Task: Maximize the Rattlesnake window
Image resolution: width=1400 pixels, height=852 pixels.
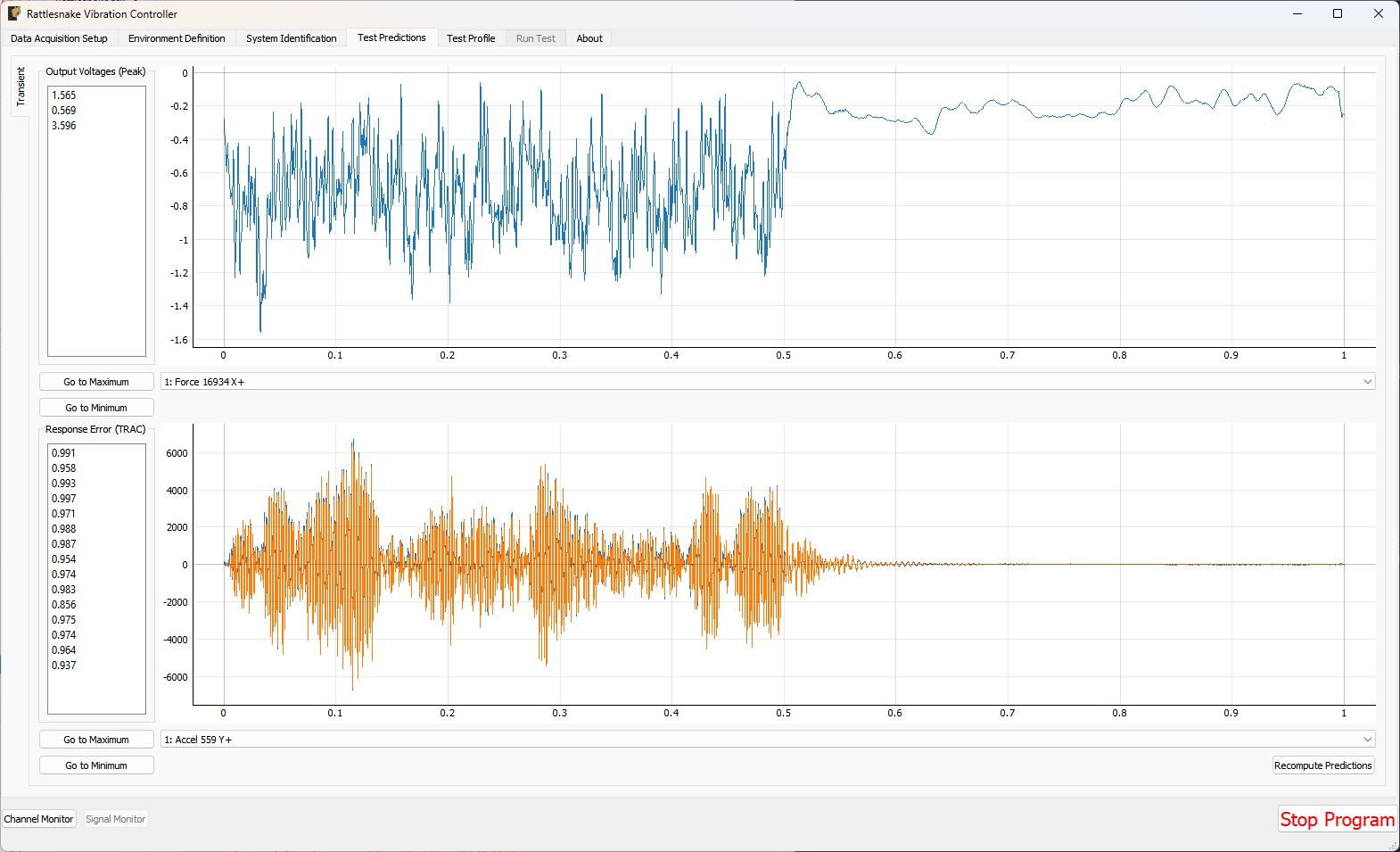Action: [x=1338, y=13]
